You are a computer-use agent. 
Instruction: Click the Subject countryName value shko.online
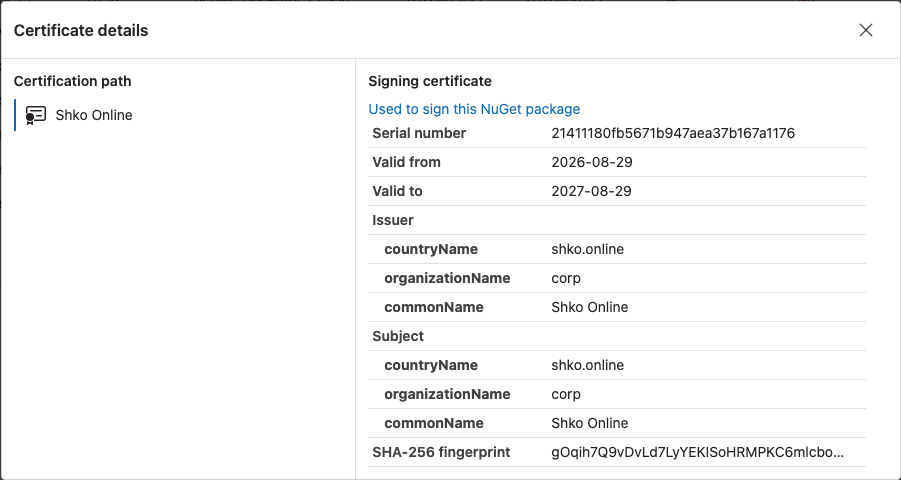(x=587, y=365)
